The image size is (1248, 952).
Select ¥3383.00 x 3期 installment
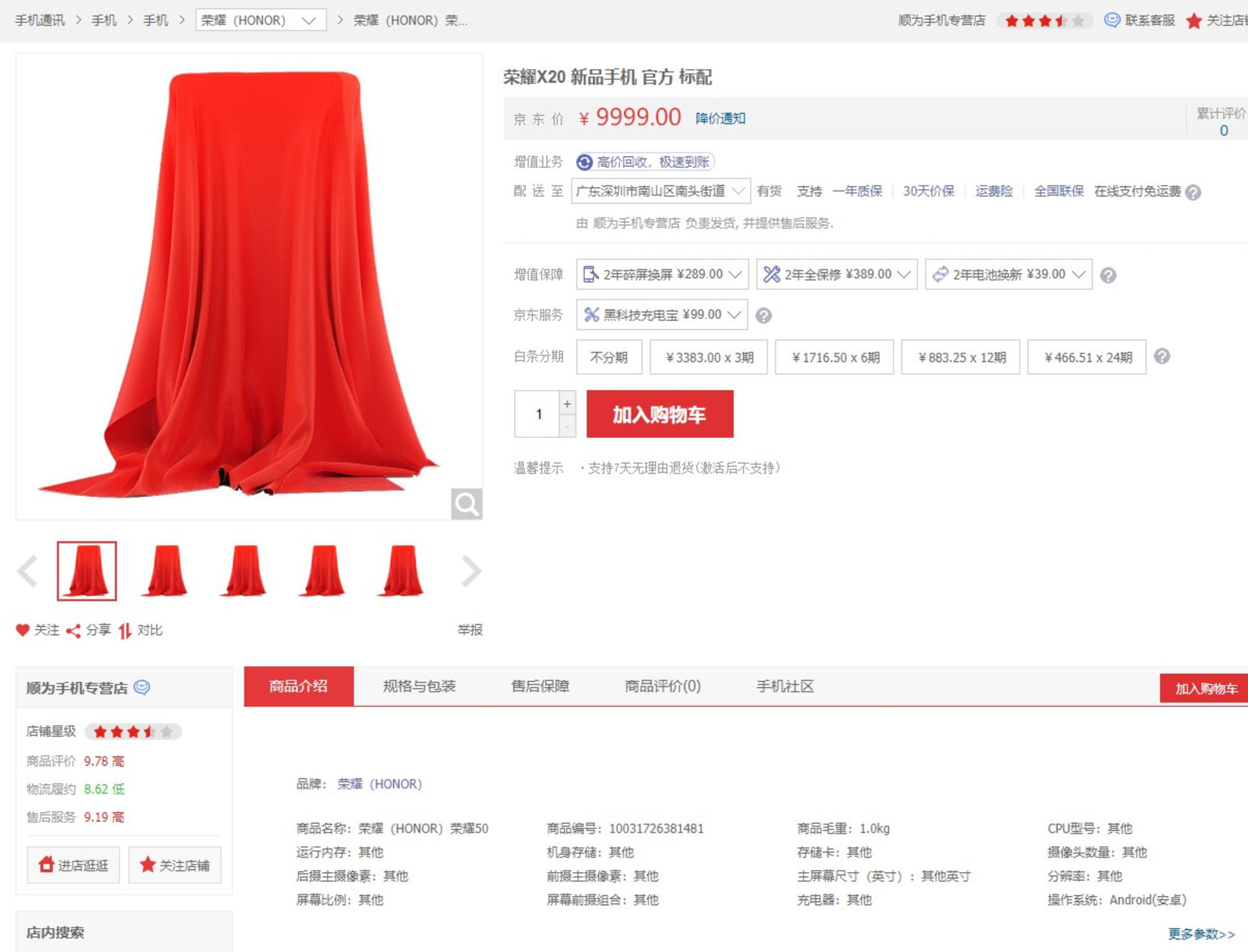709,357
